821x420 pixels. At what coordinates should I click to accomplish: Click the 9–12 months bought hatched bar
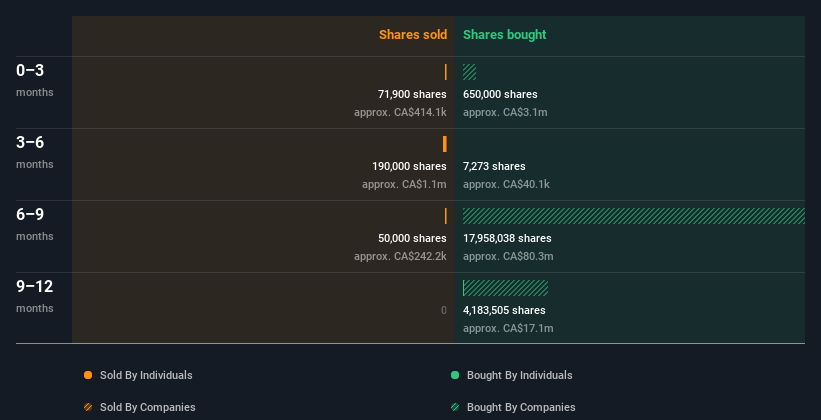point(506,288)
